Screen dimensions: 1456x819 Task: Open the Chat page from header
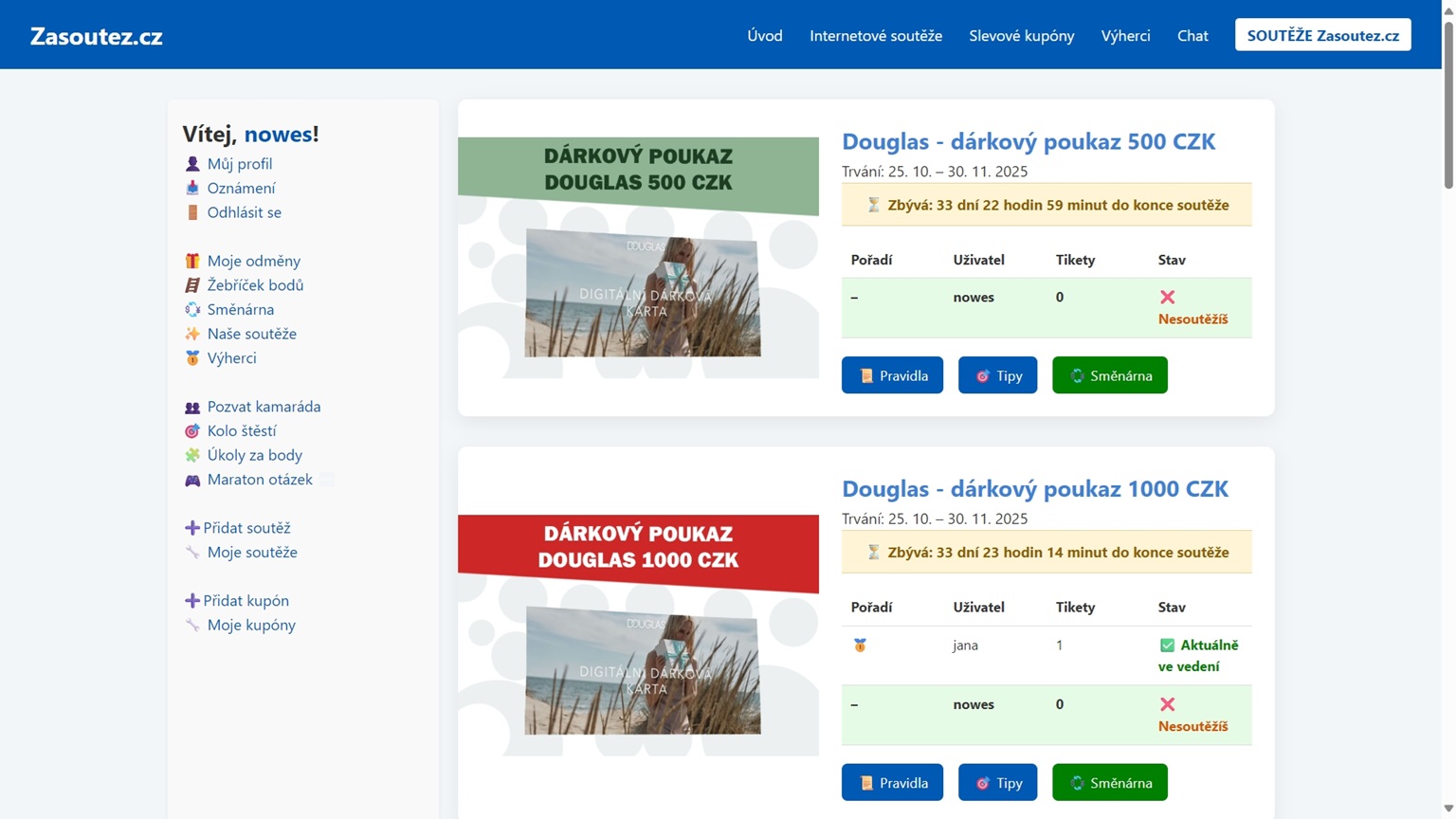pyautogui.click(x=1192, y=36)
